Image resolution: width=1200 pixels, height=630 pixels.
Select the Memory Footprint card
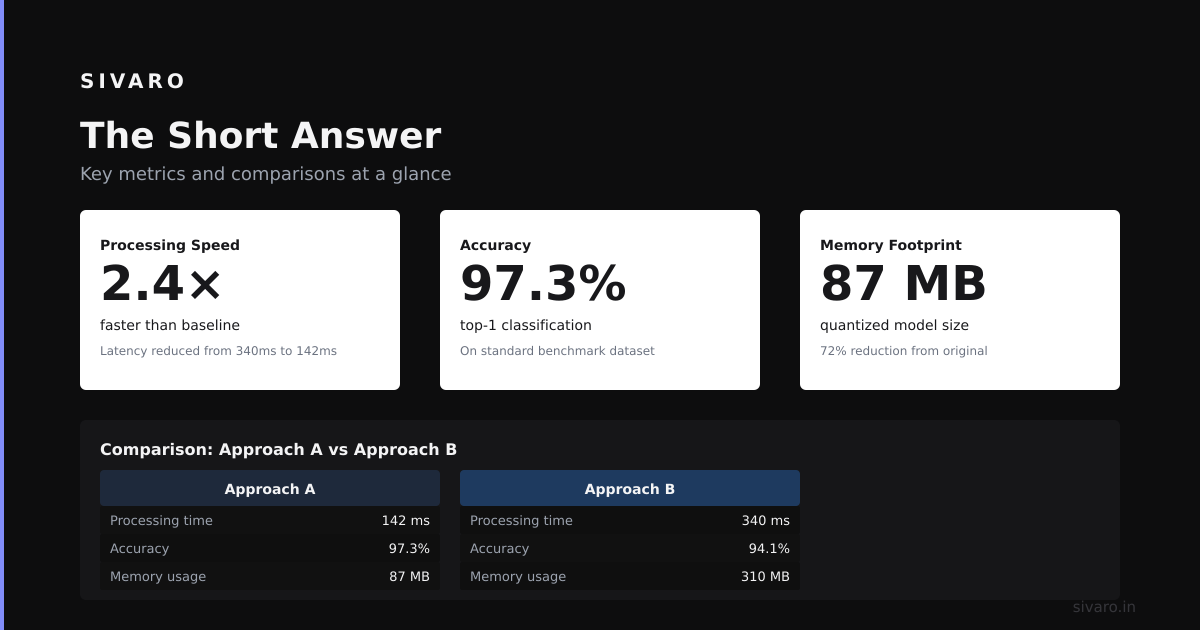pyautogui.click(x=960, y=300)
